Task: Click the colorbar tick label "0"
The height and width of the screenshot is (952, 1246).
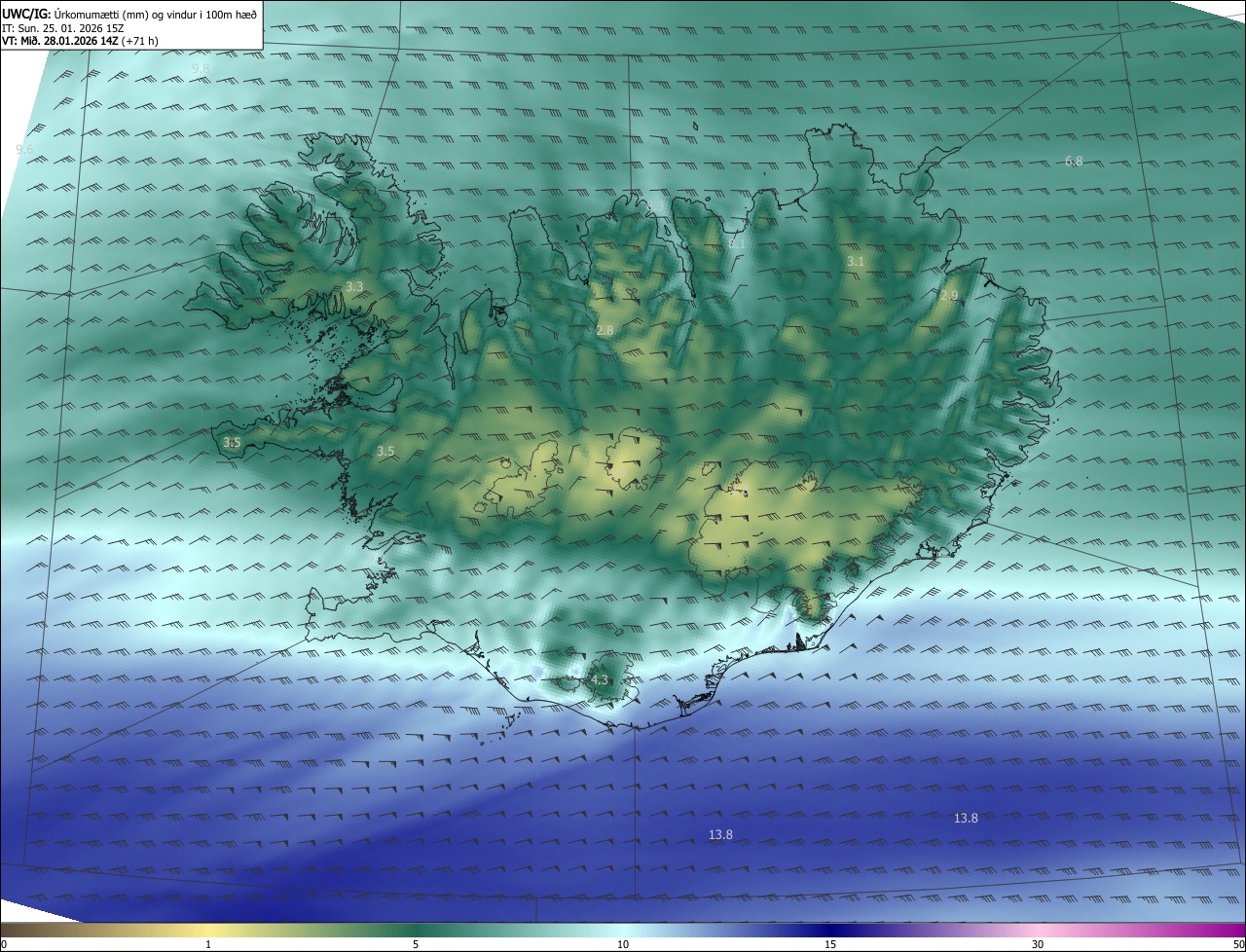Action: tap(4, 944)
